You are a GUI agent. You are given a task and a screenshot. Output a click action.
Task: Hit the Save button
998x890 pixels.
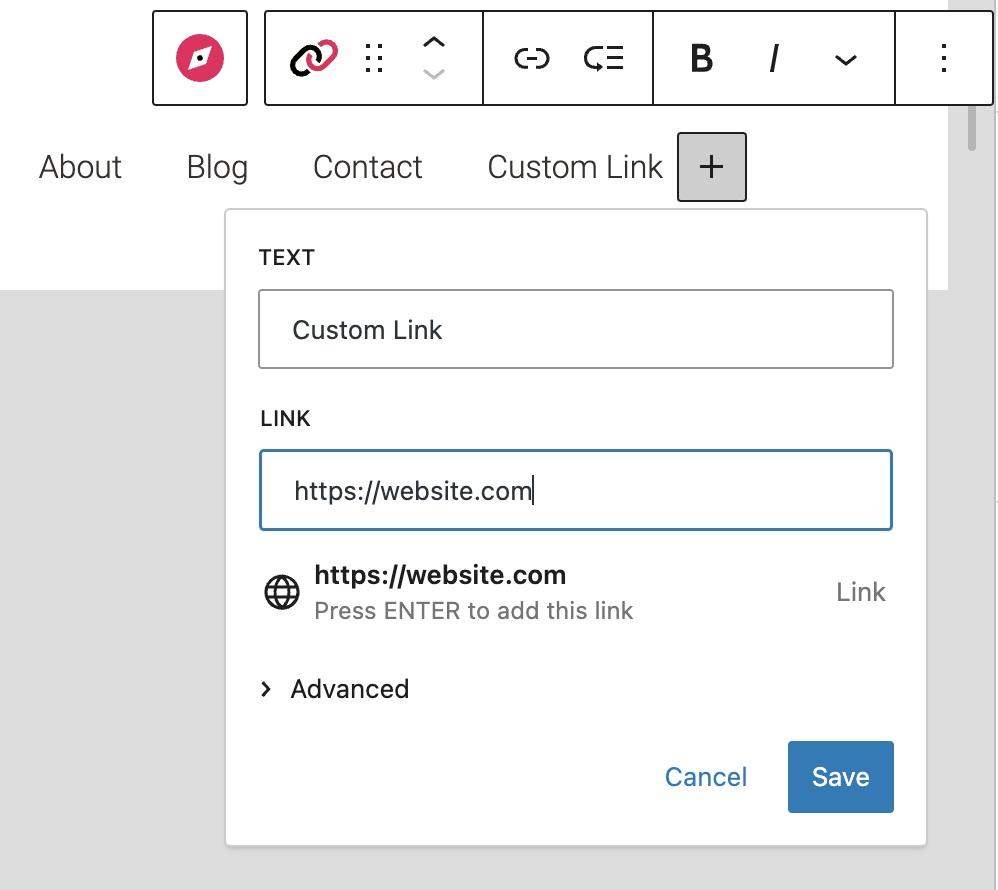click(x=840, y=777)
